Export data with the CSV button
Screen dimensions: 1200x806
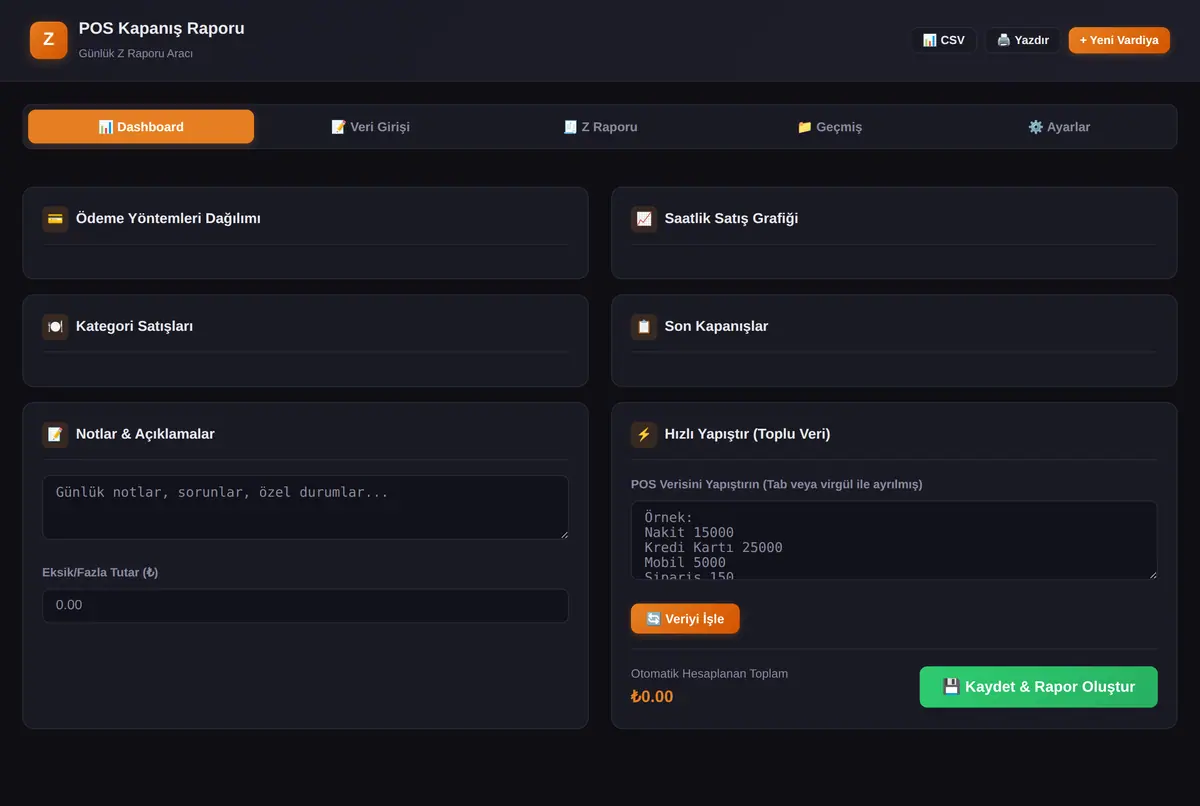click(943, 40)
